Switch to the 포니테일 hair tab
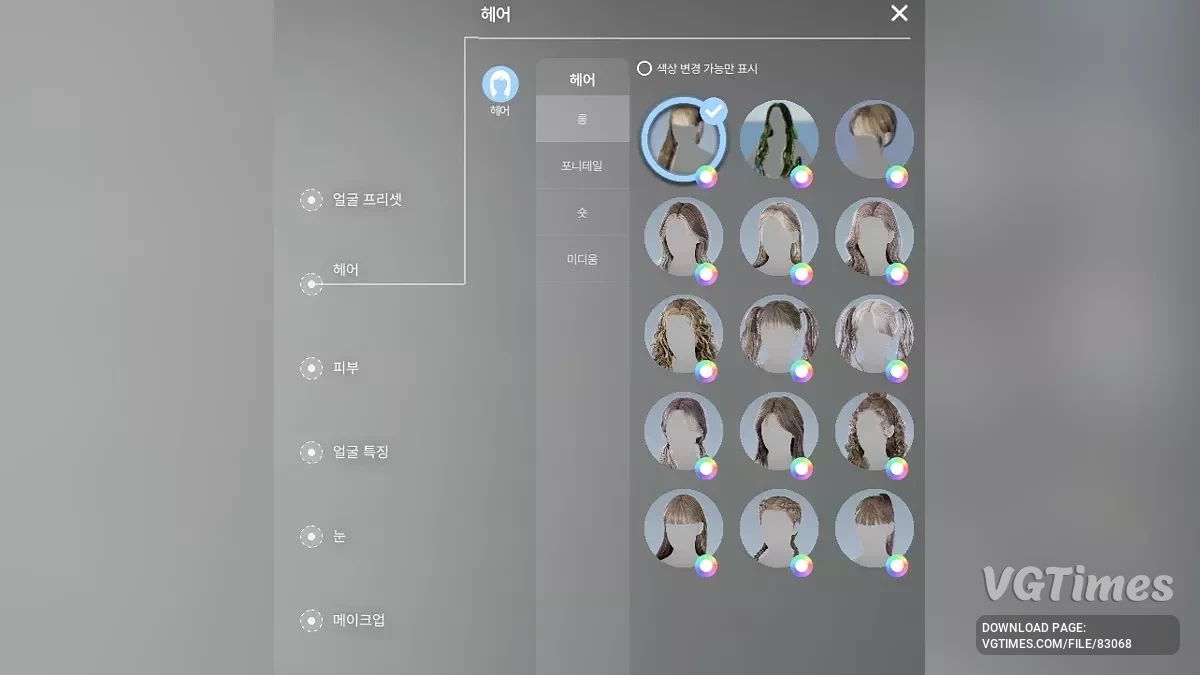This screenshot has width=1200, height=675. [582, 166]
